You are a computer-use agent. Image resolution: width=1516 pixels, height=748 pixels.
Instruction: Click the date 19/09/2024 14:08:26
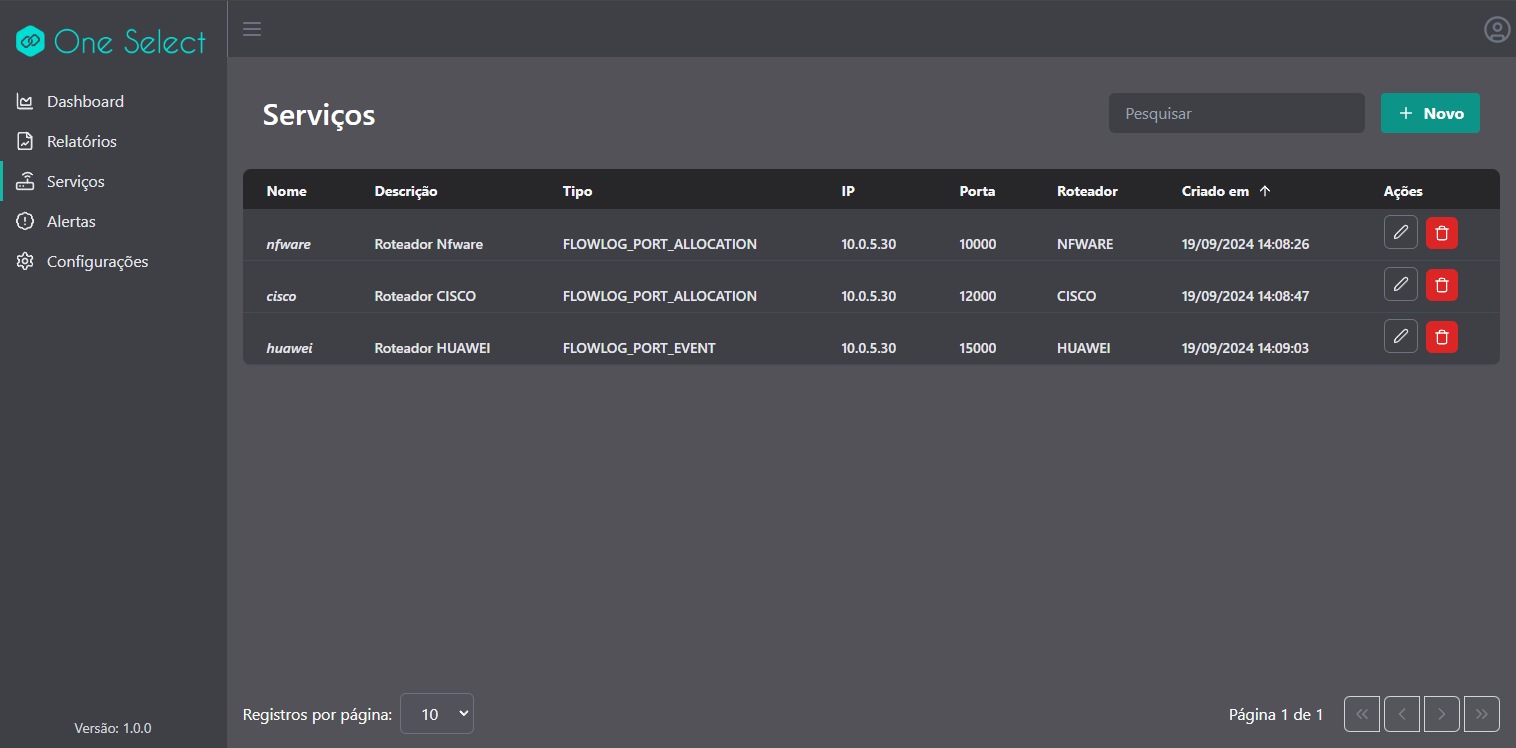point(1245,244)
